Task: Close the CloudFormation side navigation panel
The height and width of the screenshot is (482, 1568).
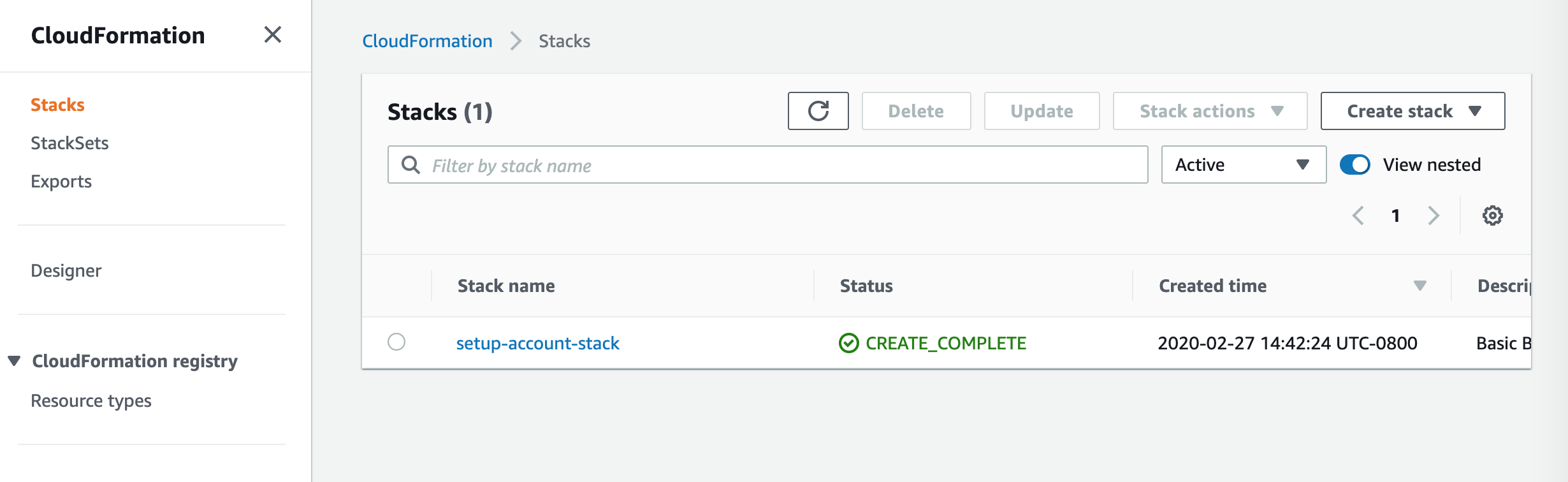Action: pos(273,34)
